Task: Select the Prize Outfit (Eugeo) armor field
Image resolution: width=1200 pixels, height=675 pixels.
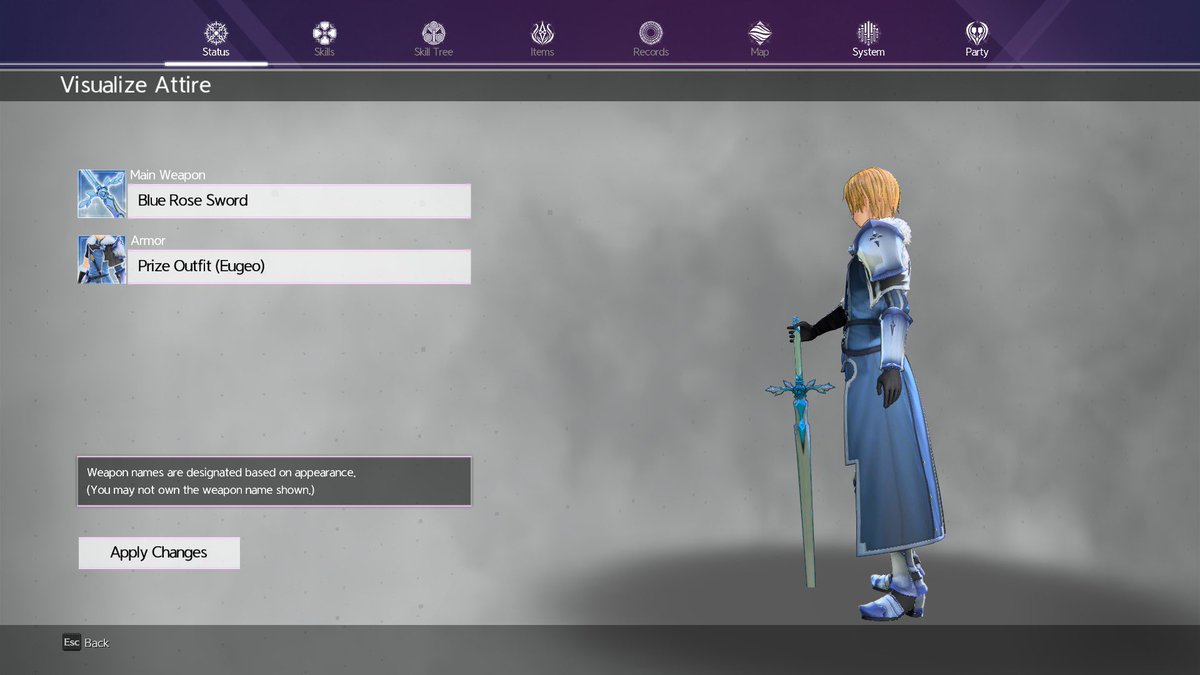Action: tap(300, 266)
